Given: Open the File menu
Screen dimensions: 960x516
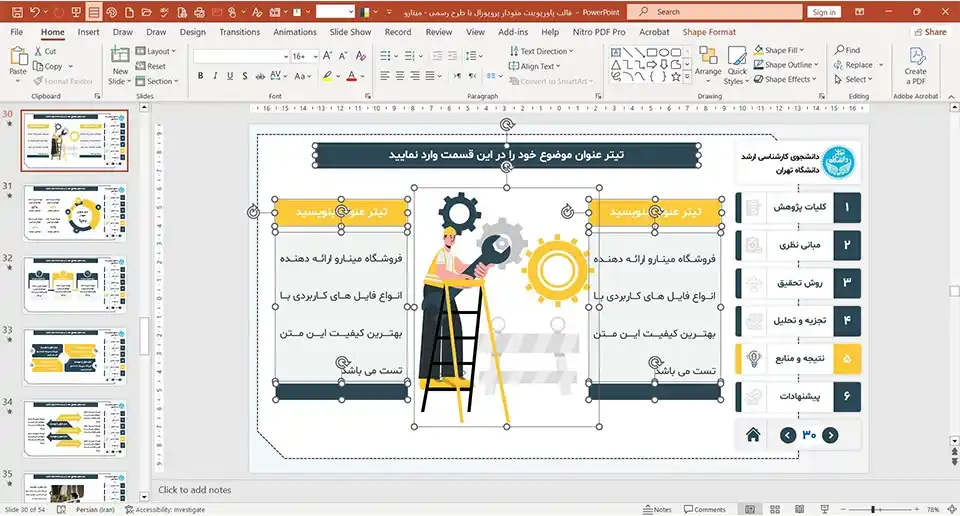Looking at the screenshot, I should tap(17, 32).
